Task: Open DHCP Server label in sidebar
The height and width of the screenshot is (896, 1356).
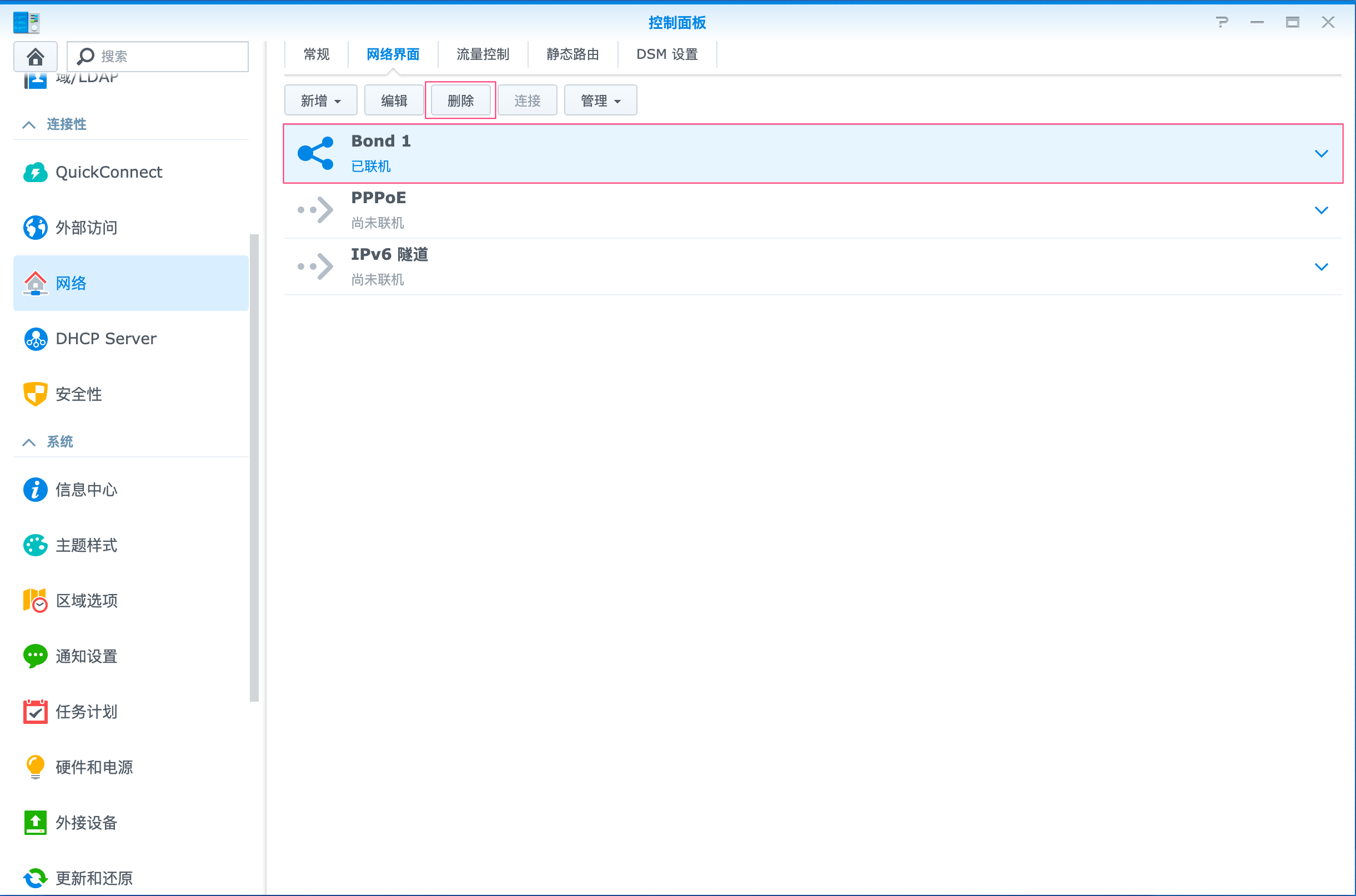Action: point(106,339)
